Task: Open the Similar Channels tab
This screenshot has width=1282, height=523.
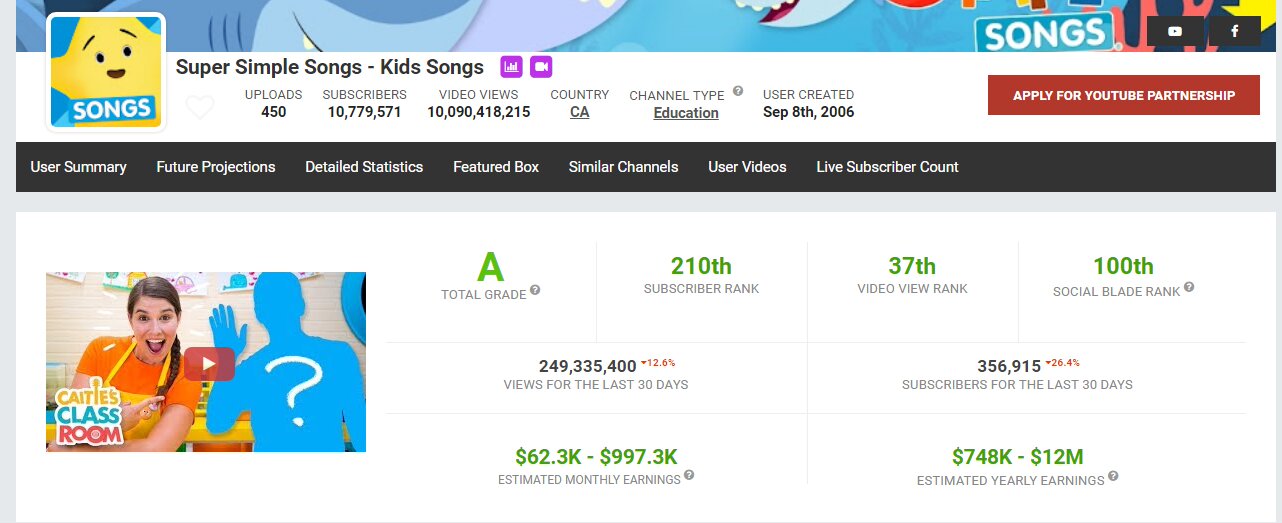Action: pos(624,167)
